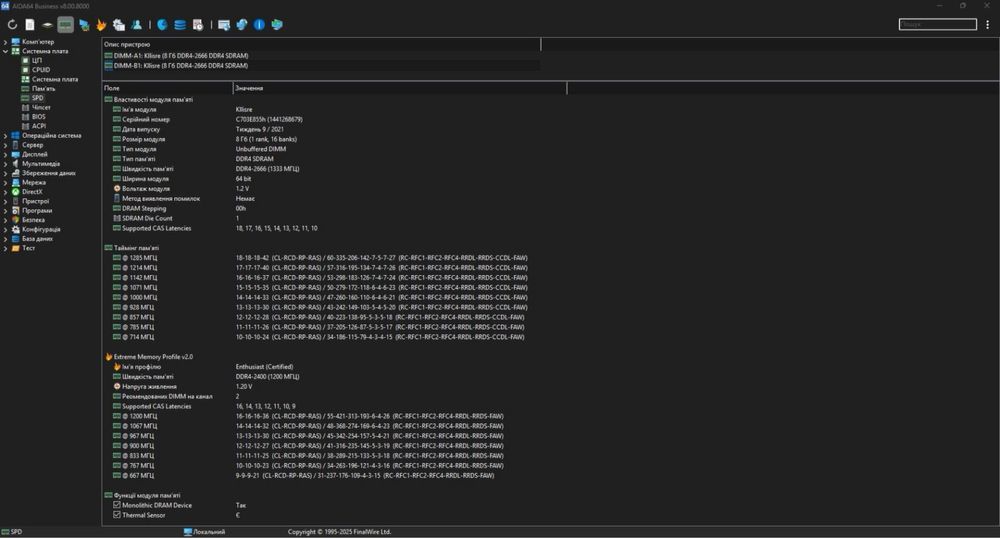This screenshot has width=1000, height=538.
Task: Toggle the Monolithic DRAM Device checkbox
Action: 117,505
